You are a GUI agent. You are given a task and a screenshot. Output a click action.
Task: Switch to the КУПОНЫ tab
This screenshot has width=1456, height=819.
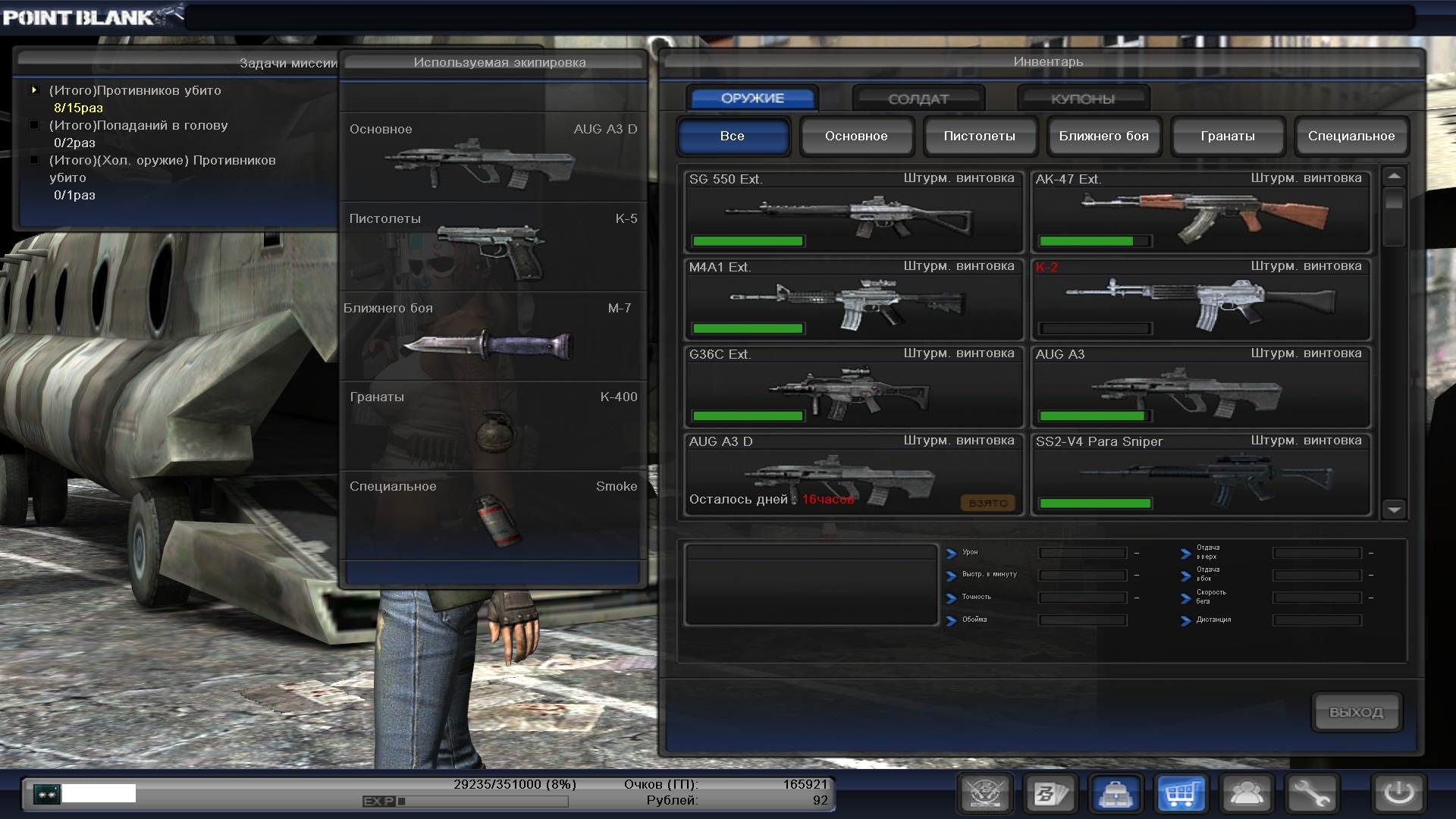(x=1082, y=99)
